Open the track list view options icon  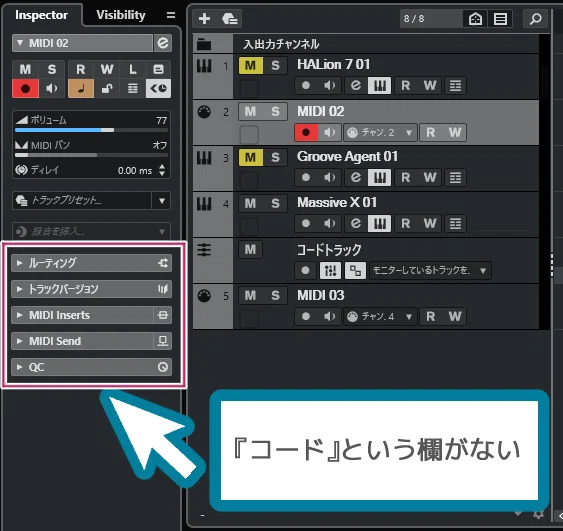click(x=500, y=18)
